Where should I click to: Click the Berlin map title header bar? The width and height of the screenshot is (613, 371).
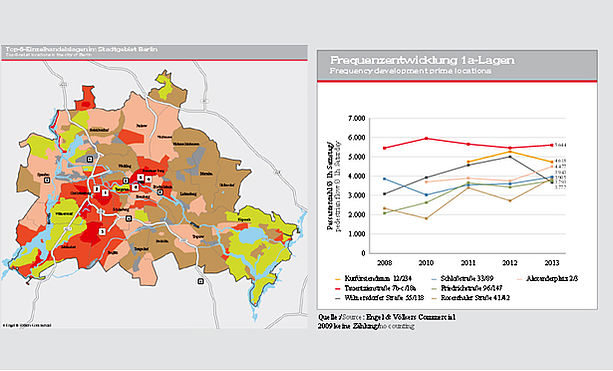click(154, 52)
